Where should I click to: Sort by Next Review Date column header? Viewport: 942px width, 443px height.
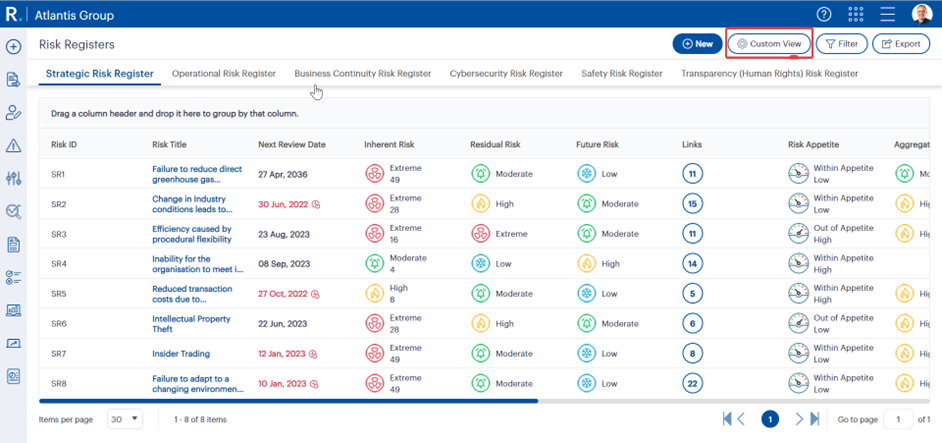[292, 144]
